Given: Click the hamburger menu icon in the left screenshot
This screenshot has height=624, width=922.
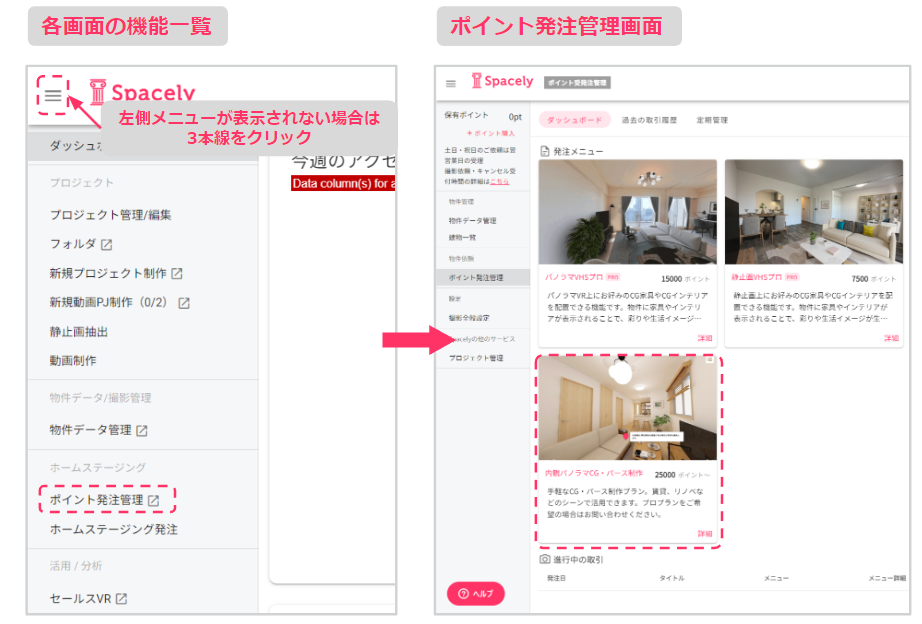Looking at the screenshot, I should 53,95.
